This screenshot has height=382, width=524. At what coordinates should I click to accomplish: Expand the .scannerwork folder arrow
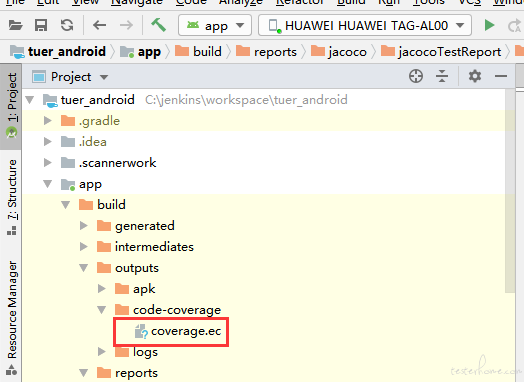click(48, 163)
